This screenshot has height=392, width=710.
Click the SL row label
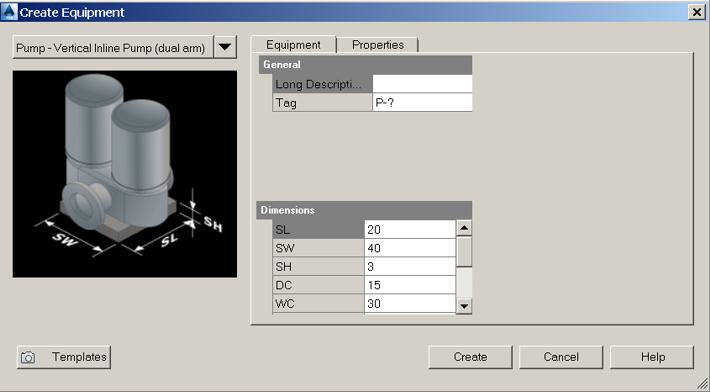pos(318,229)
